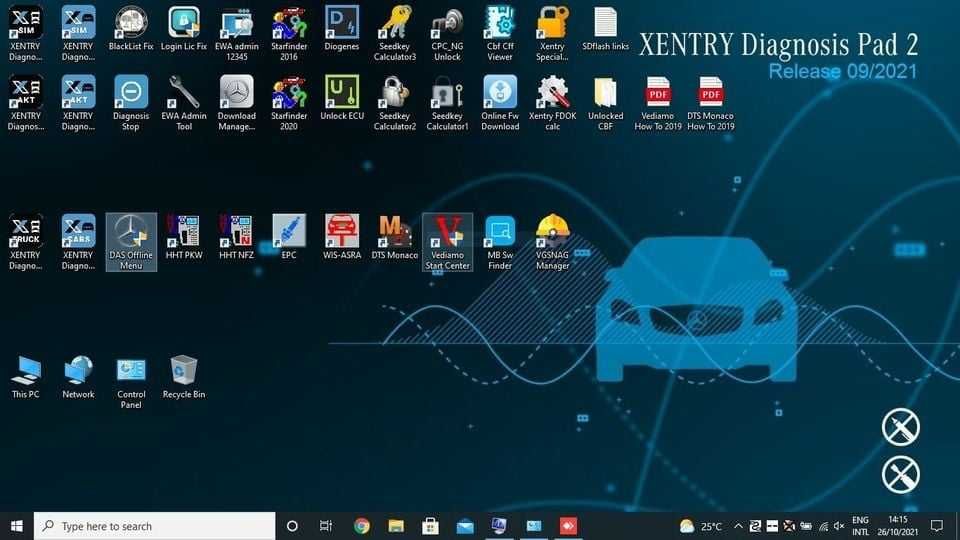Open the SDflash links file
The width and height of the screenshot is (960, 540).
606,28
